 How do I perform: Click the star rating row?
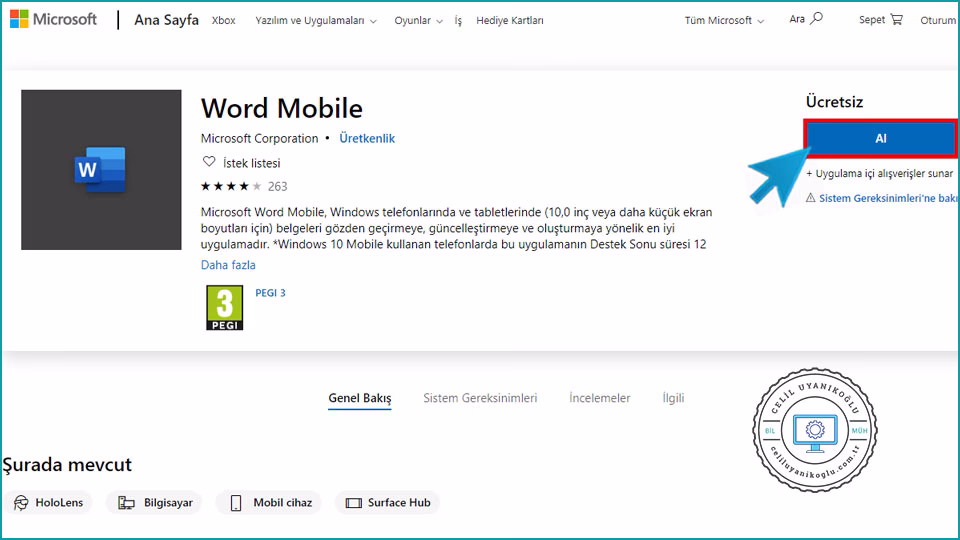pyautogui.click(x=231, y=186)
